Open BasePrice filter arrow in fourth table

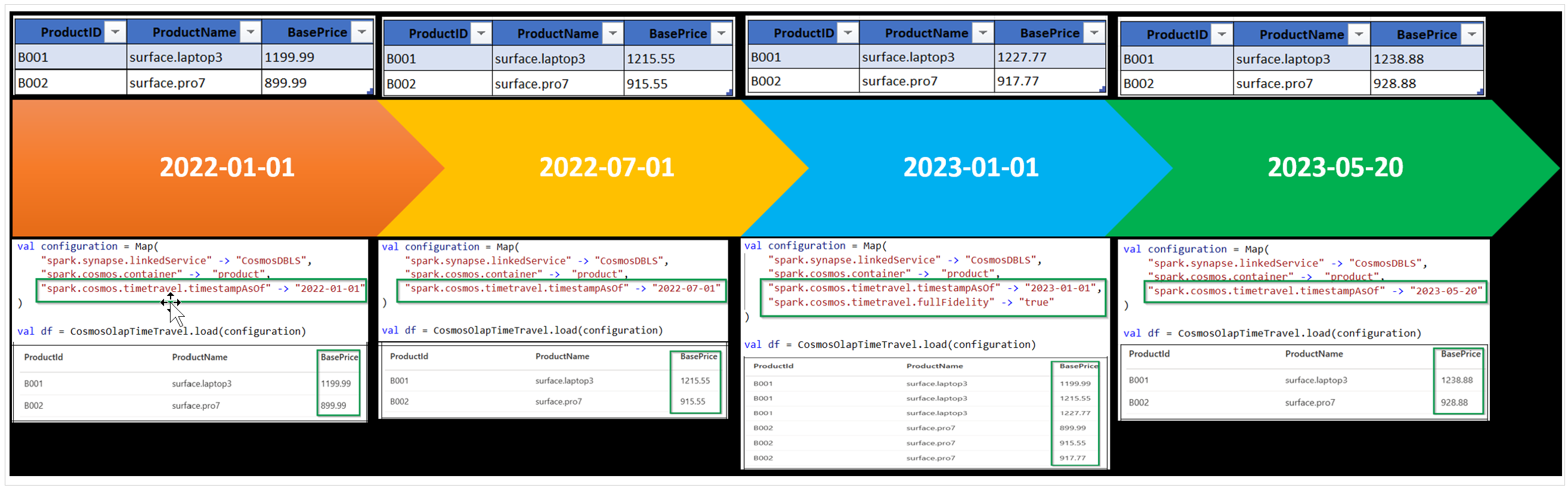[1472, 34]
